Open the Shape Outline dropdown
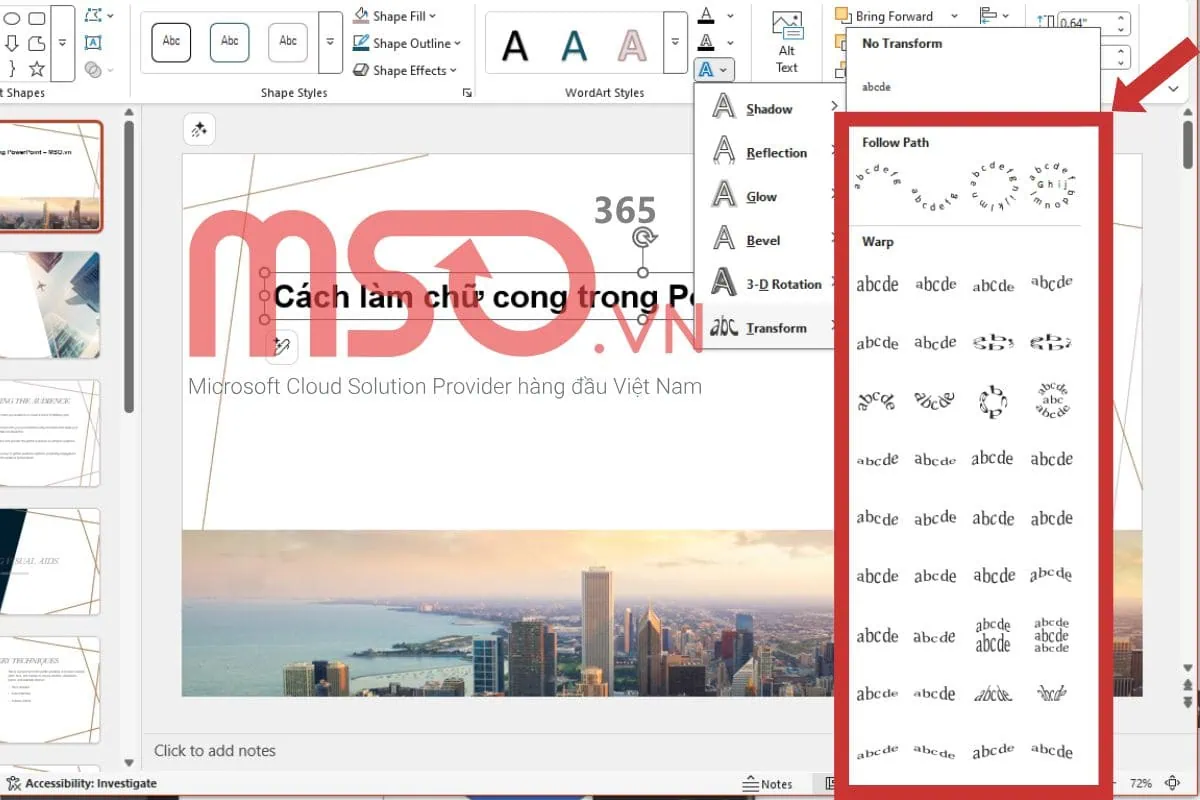This screenshot has height=800, width=1200. [x=407, y=43]
